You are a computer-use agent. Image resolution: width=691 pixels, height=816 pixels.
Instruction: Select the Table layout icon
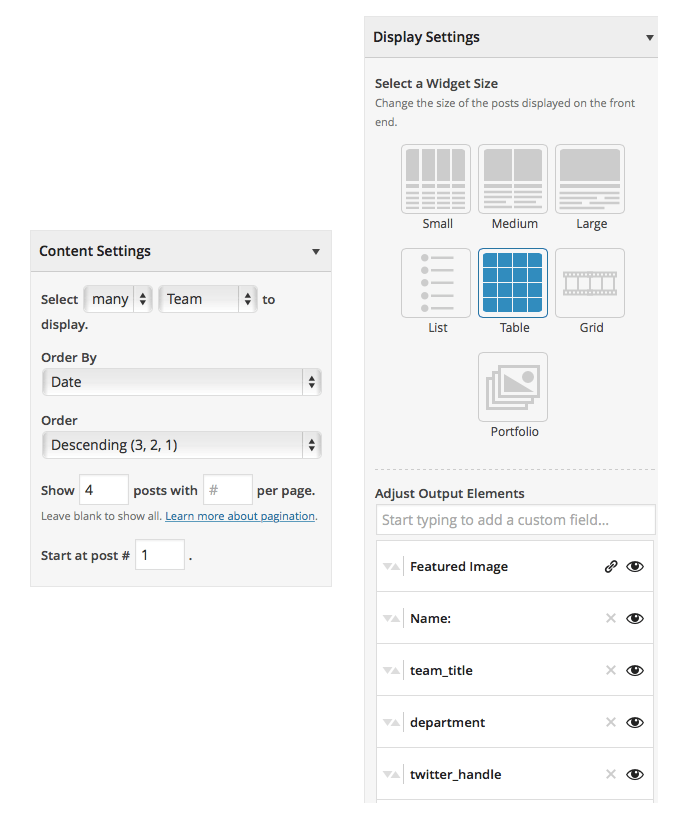pyautogui.click(x=513, y=283)
